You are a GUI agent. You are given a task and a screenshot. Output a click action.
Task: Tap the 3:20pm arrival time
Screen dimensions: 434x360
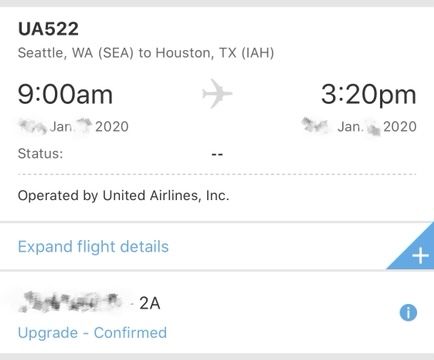pos(369,94)
